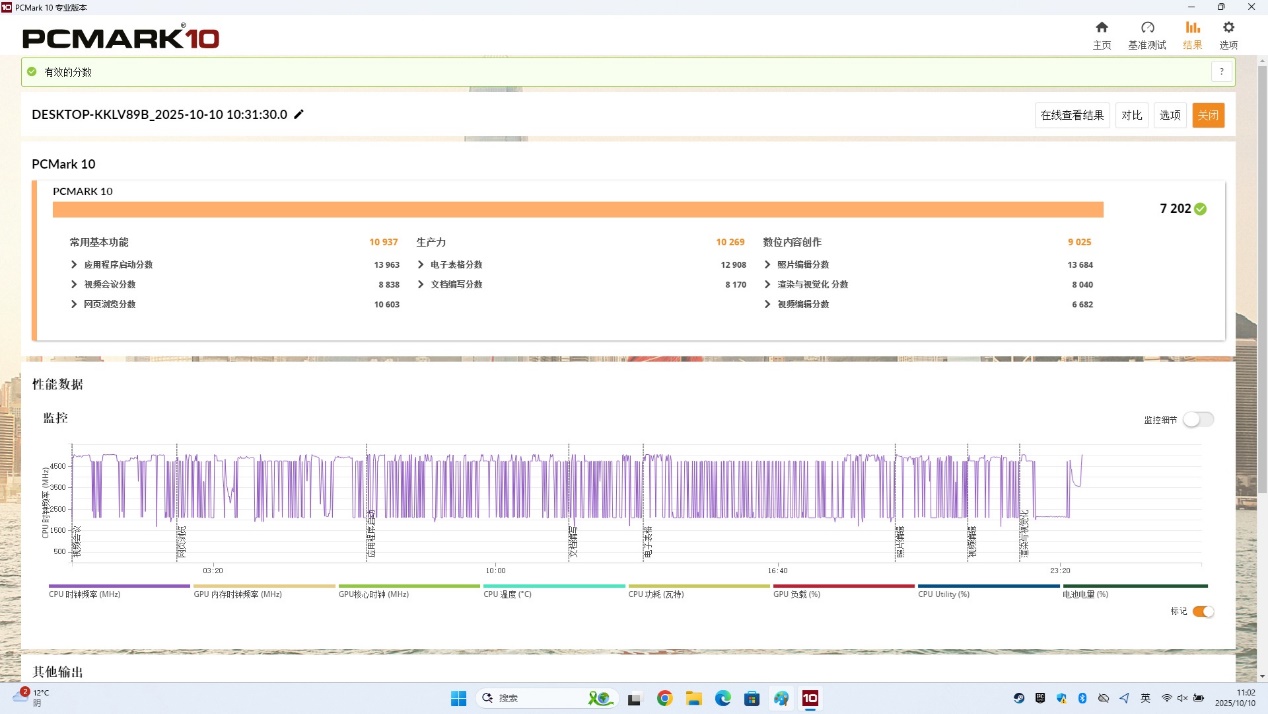Expand the 电子表格分数 row
The height and width of the screenshot is (714, 1268).
tap(422, 265)
